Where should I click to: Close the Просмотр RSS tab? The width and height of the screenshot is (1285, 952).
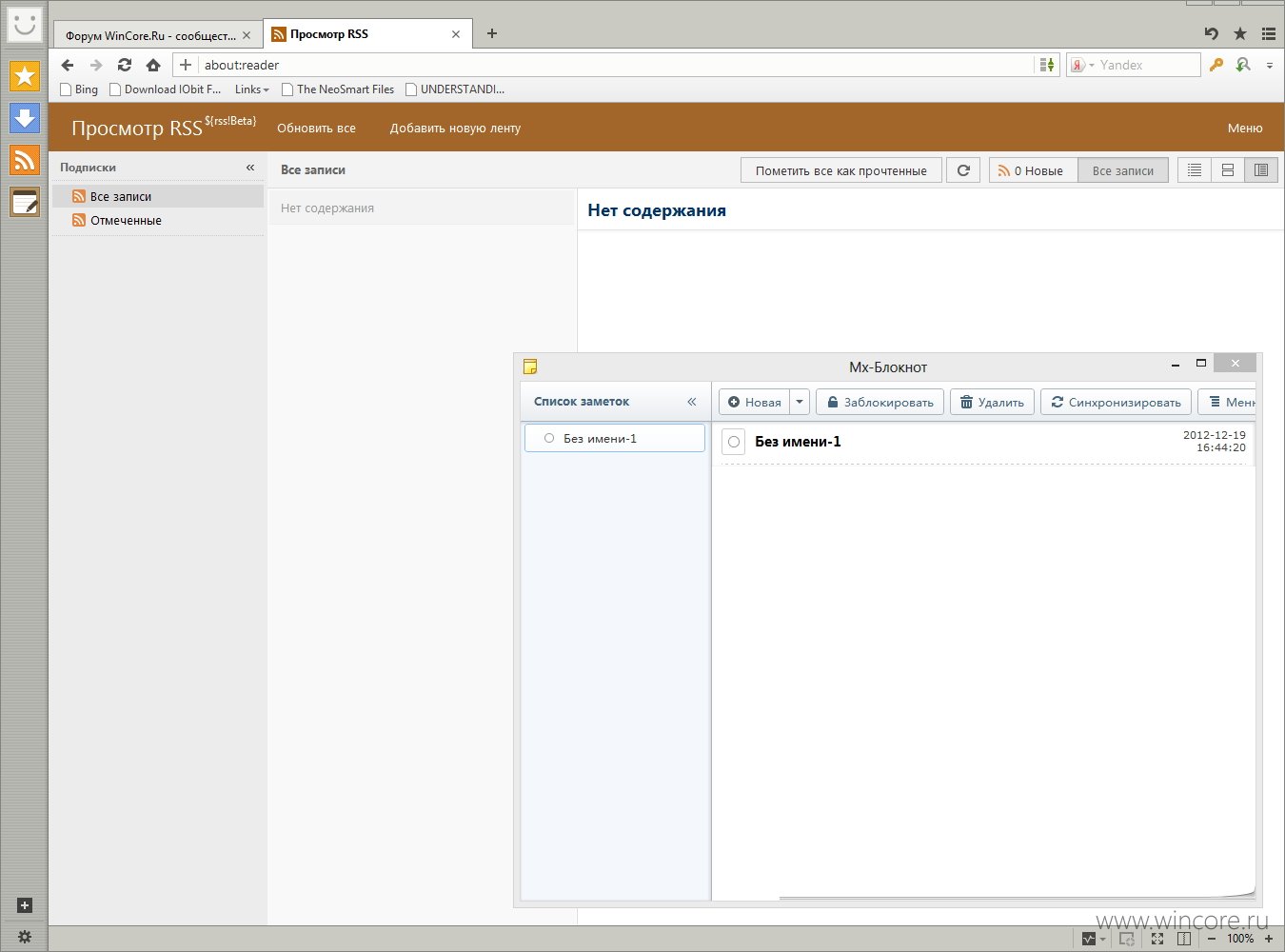(456, 34)
